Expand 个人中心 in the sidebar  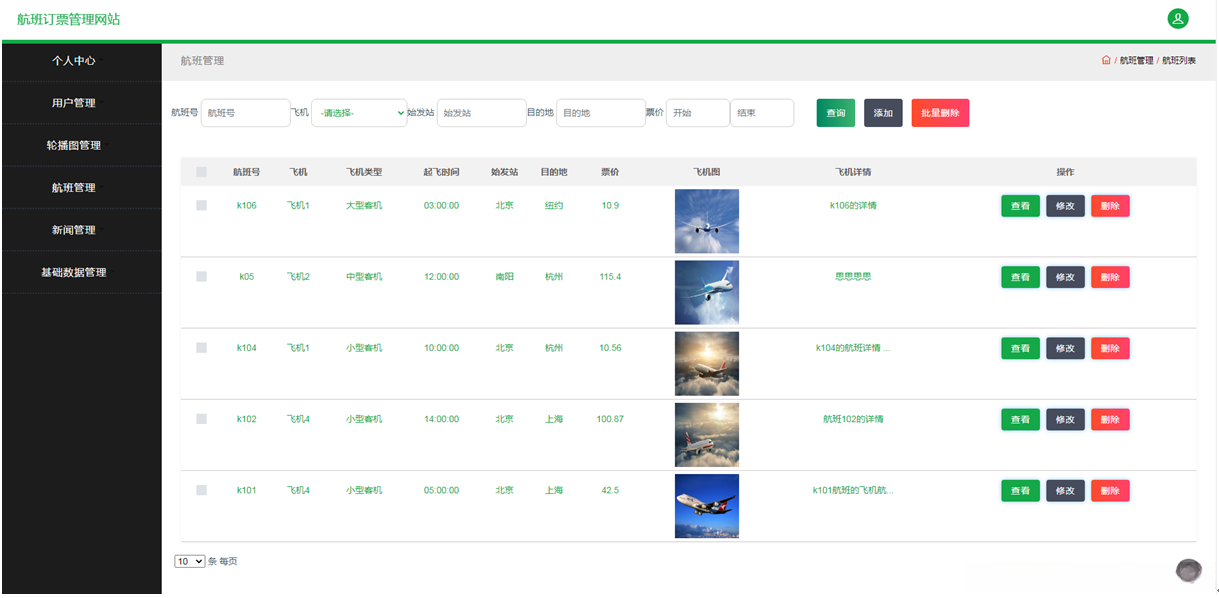pyautogui.click(x=81, y=60)
